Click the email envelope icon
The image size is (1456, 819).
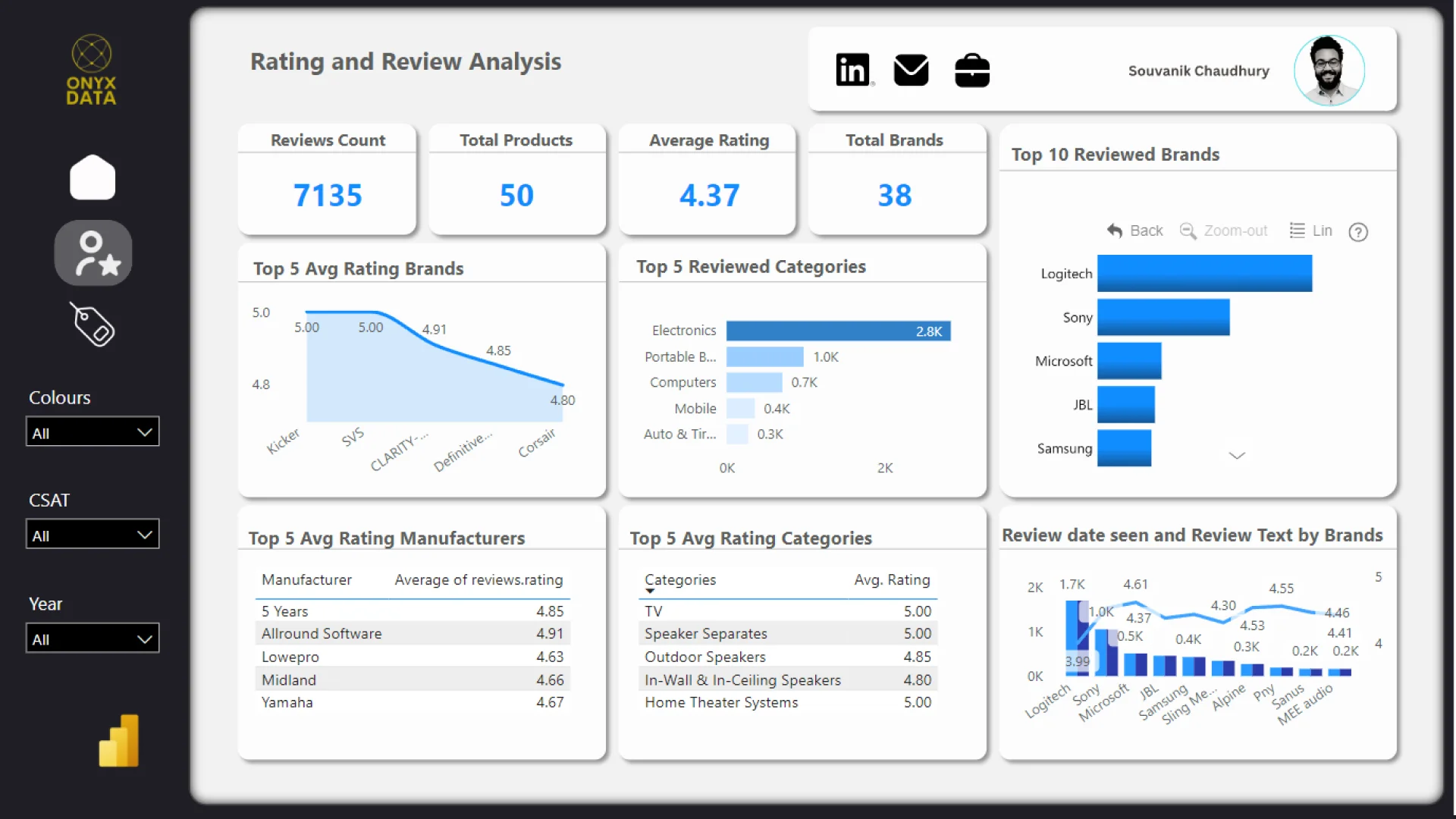tap(911, 70)
